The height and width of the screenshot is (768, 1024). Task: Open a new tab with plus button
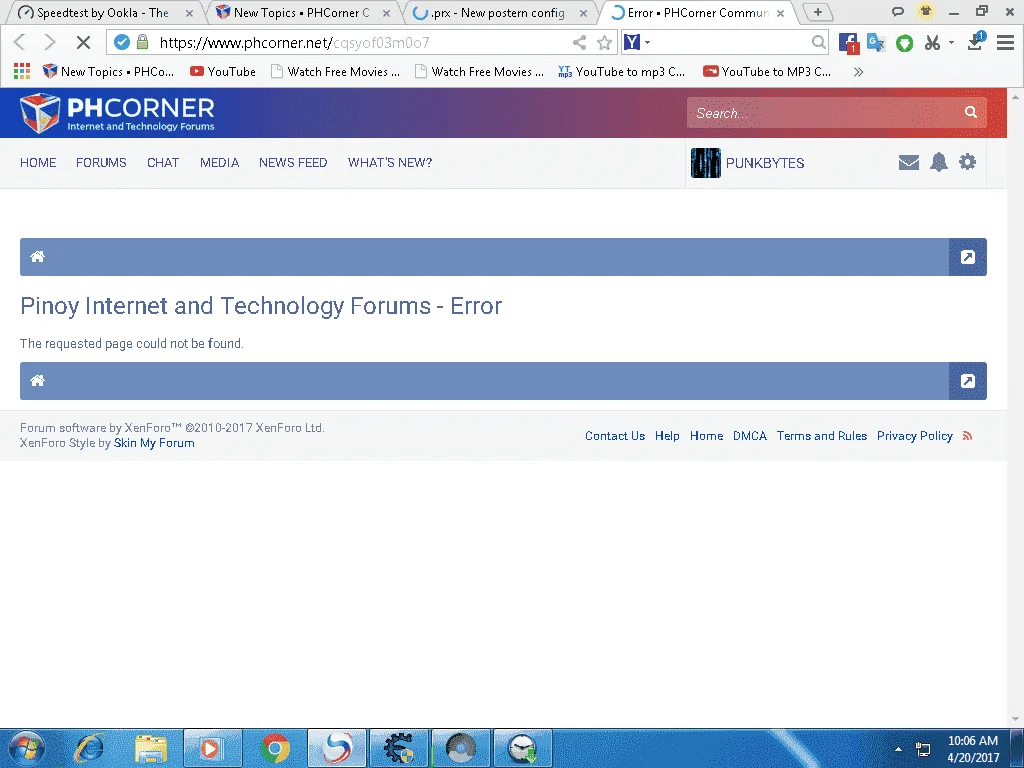click(x=818, y=12)
